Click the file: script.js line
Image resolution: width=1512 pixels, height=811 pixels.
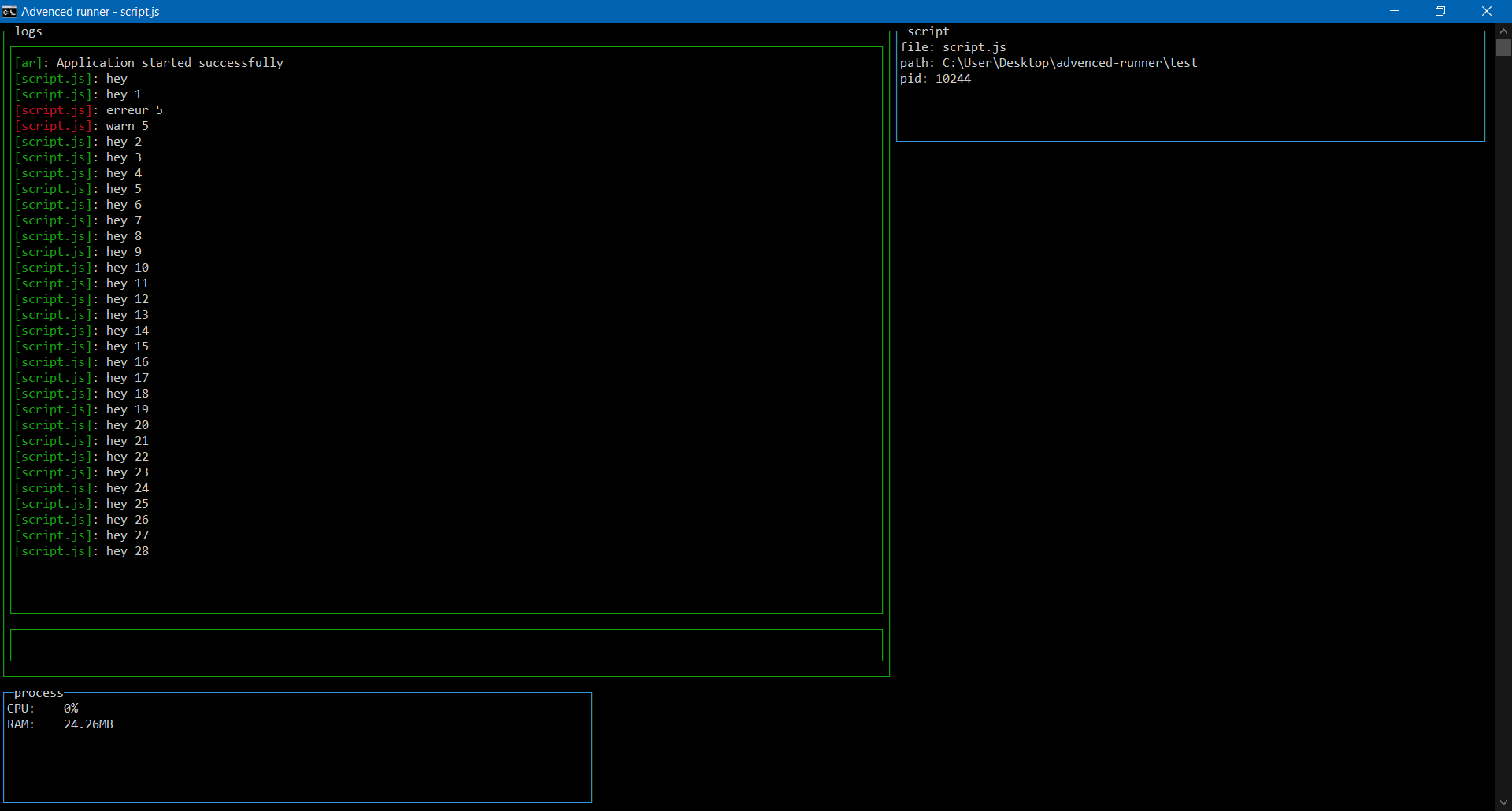click(x=952, y=46)
